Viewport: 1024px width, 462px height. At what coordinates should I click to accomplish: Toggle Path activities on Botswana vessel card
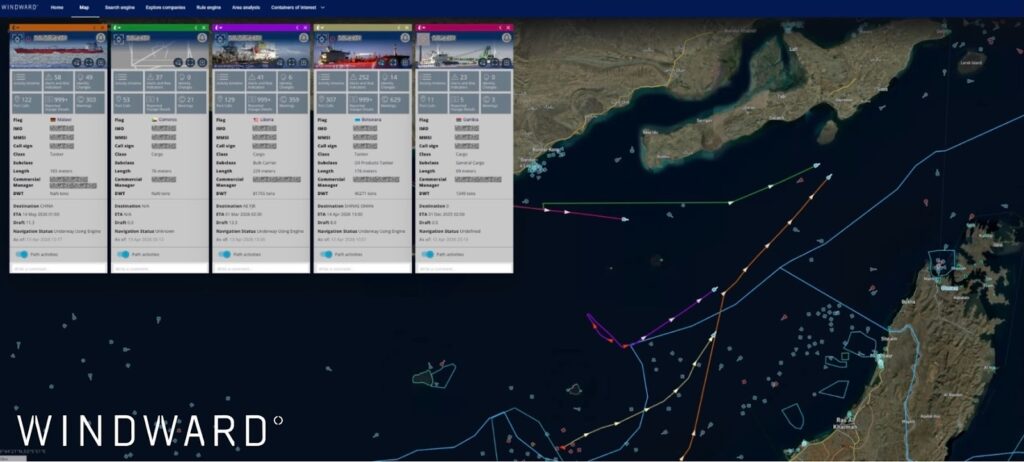click(x=326, y=254)
